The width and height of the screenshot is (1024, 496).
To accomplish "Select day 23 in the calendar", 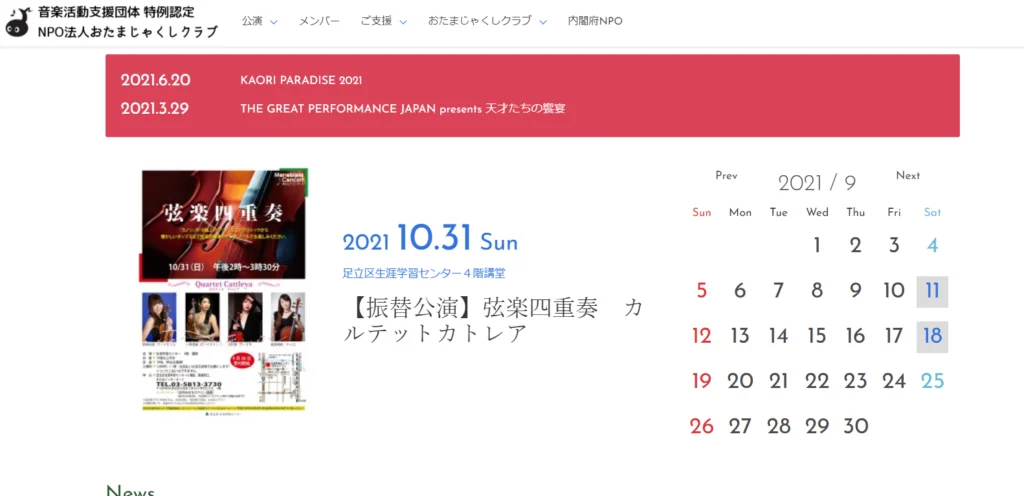I will point(856,381).
